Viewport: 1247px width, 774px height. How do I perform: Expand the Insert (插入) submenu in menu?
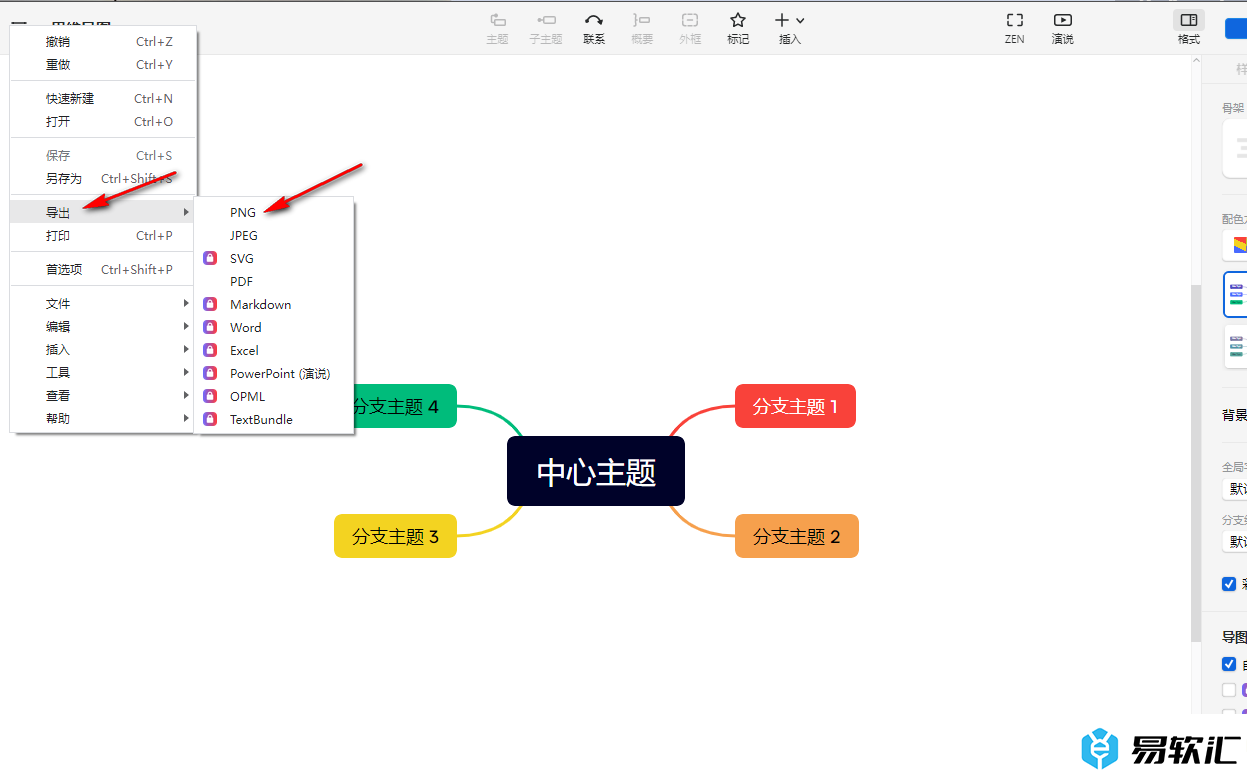tap(103, 349)
